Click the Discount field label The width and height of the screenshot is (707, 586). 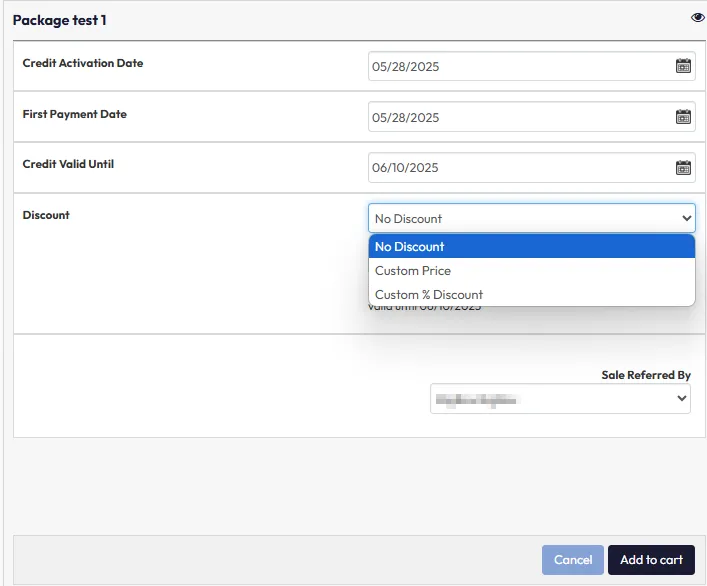click(46, 215)
